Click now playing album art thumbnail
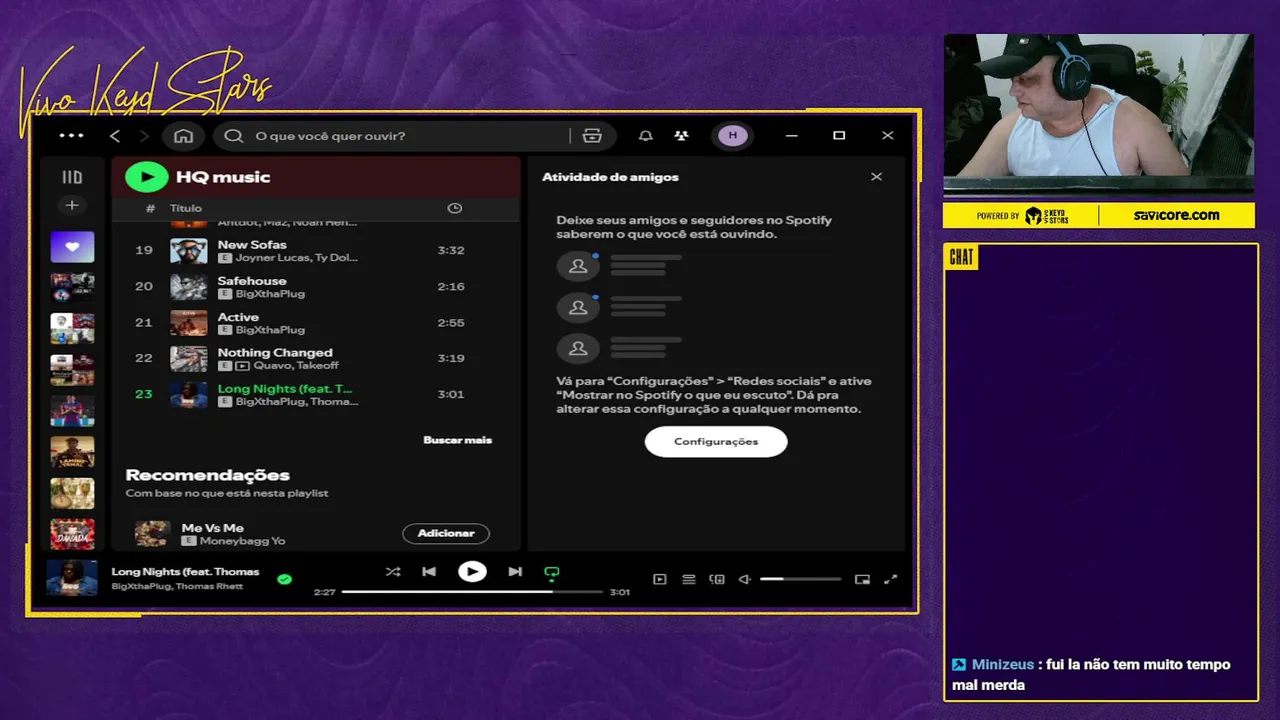The height and width of the screenshot is (720, 1280). tap(72, 578)
